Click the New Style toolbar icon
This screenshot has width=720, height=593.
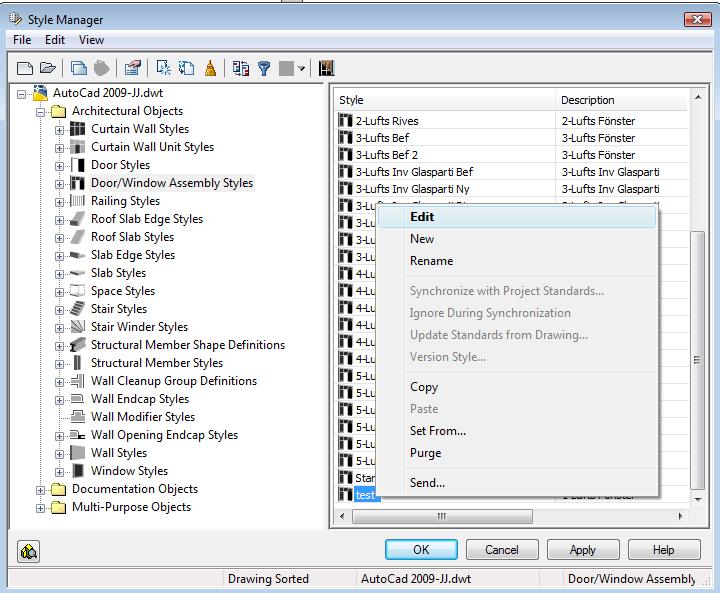click(163, 68)
